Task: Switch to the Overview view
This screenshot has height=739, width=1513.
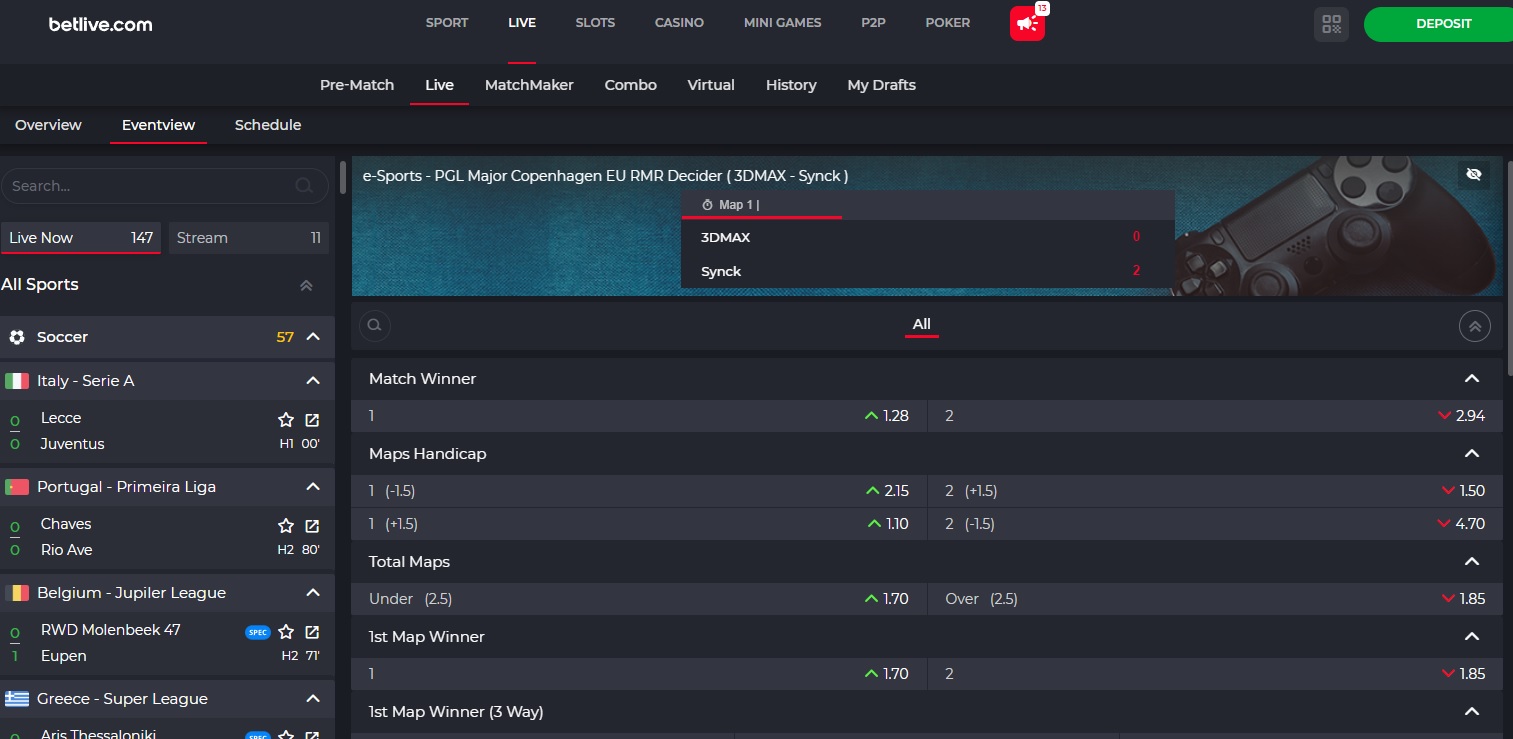Action: coord(48,125)
